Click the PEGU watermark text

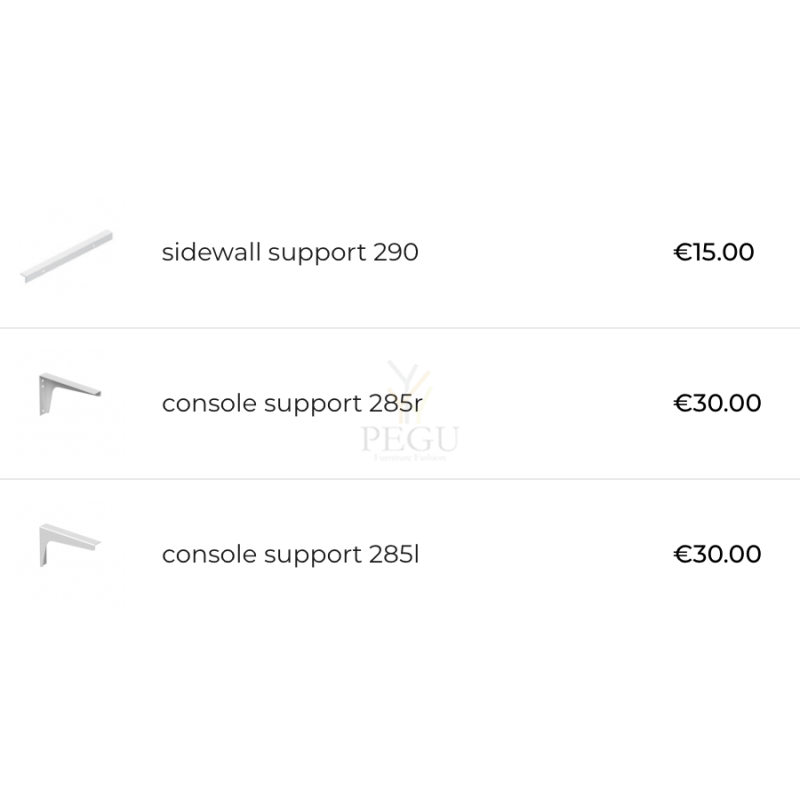coord(410,439)
